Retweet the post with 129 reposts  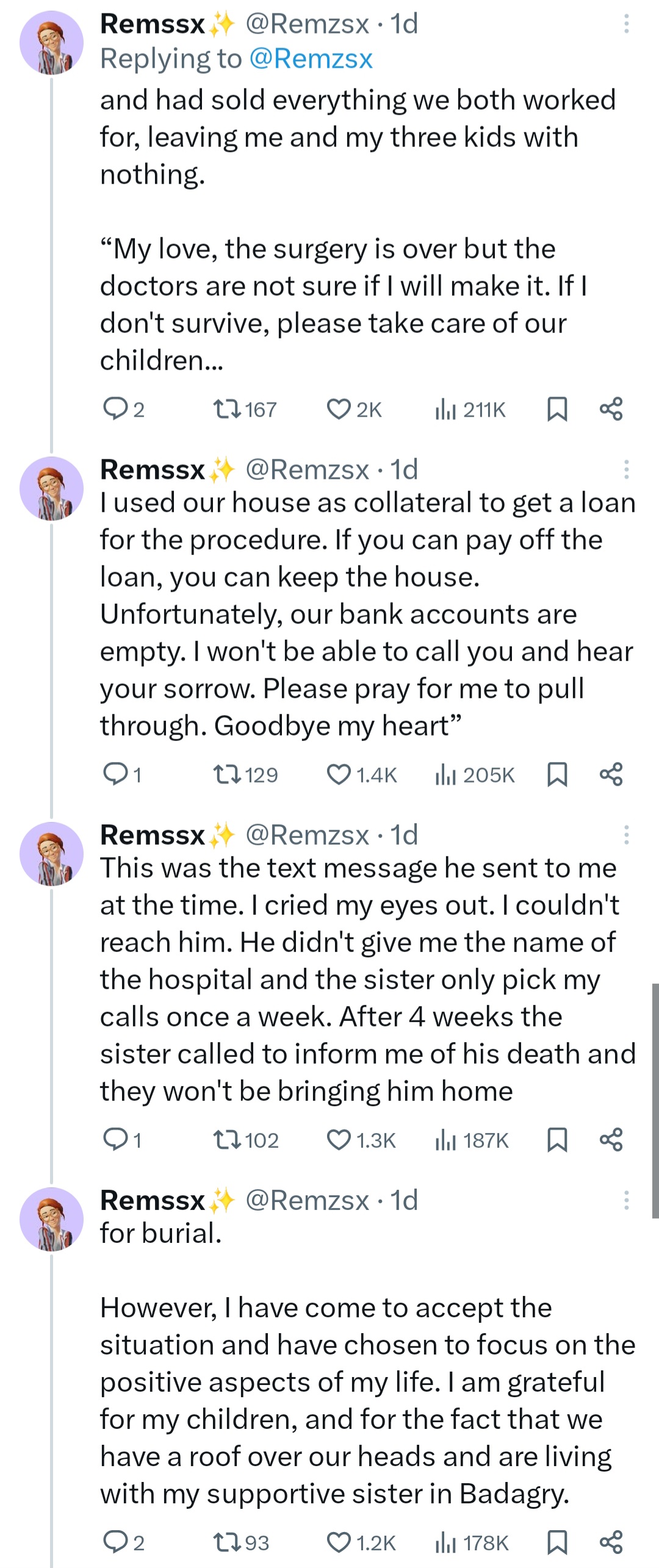click(228, 775)
